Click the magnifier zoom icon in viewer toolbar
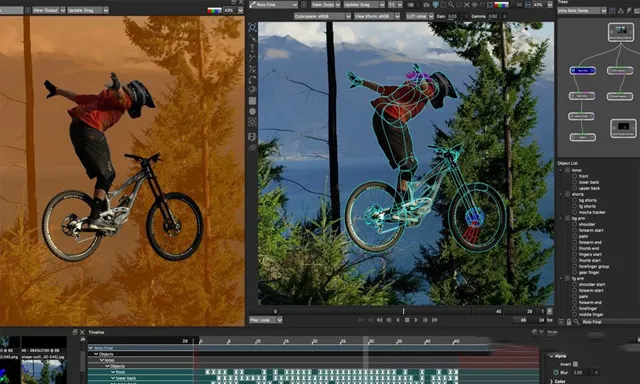Image resolution: width=640 pixels, height=384 pixels. [x=451, y=5]
